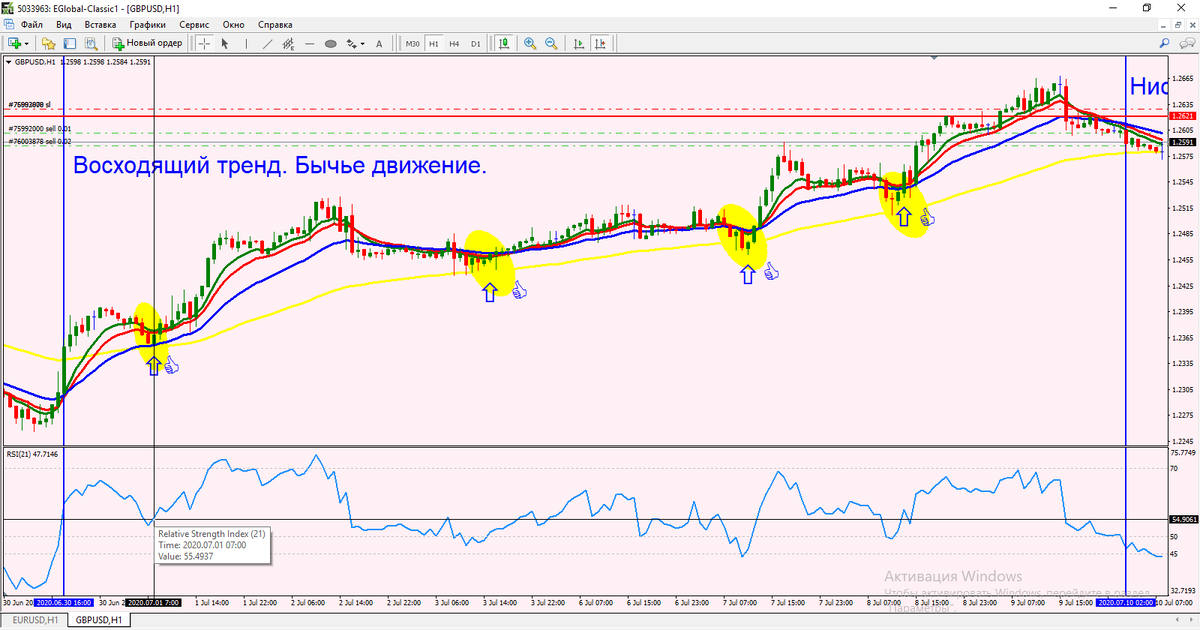
Task: Click the RSI(21) 47.7146 indicator label
Action: [x=32, y=454]
